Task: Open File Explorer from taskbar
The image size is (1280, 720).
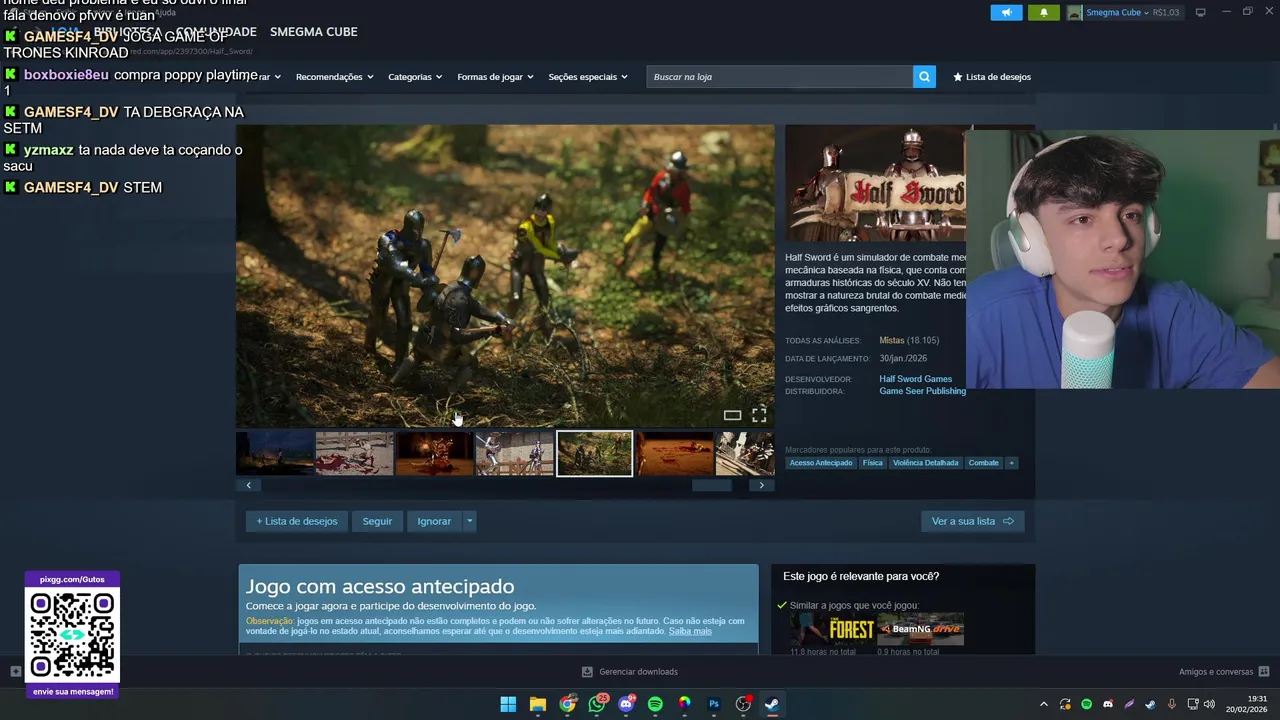Action: (x=538, y=704)
